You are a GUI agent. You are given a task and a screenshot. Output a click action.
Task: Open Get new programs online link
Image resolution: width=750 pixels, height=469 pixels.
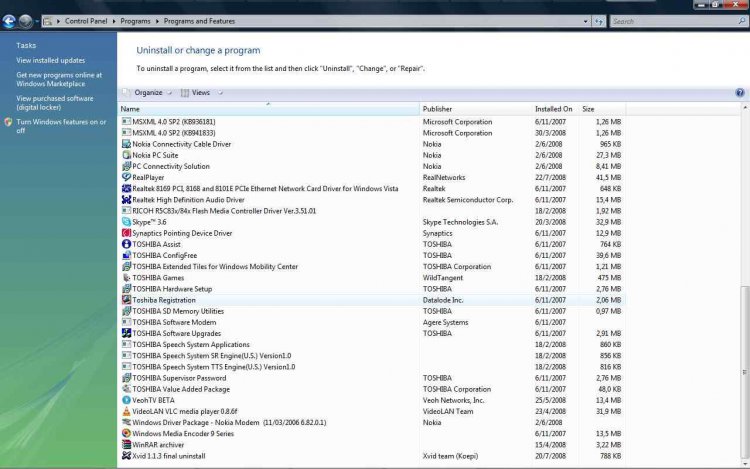[59, 79]
